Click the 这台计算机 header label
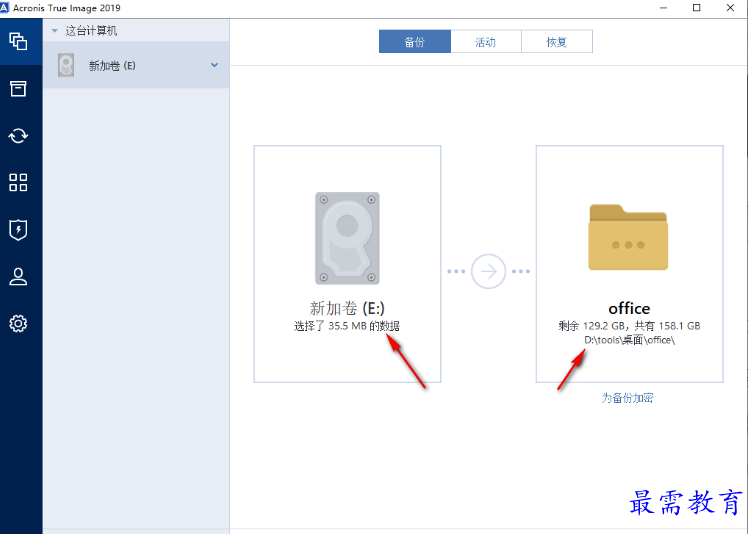The width and height of the screenshot is (751, 534). (91, 31)
